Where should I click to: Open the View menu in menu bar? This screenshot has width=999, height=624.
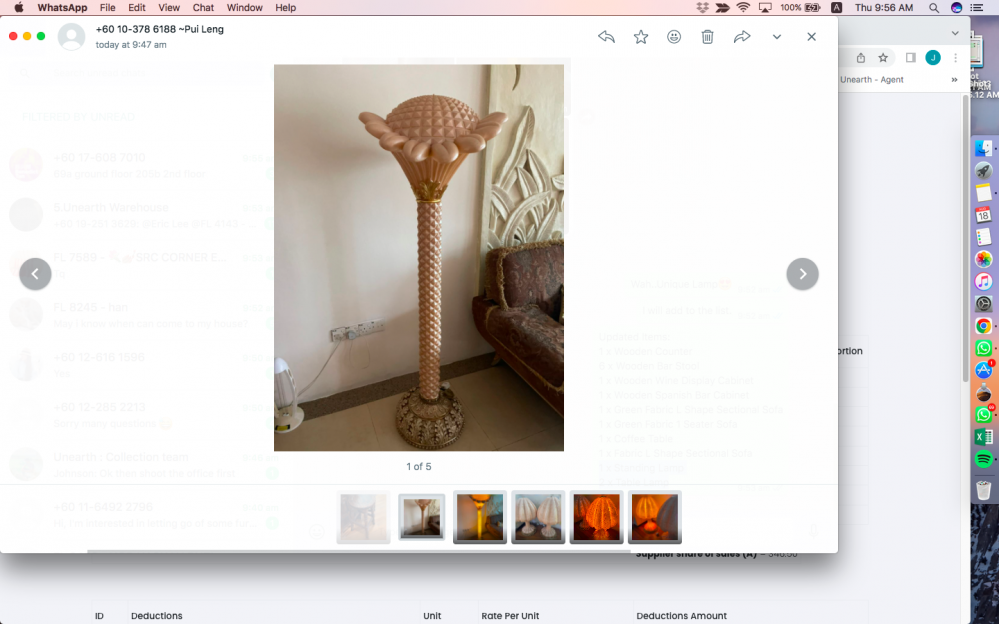coord(169,8)
